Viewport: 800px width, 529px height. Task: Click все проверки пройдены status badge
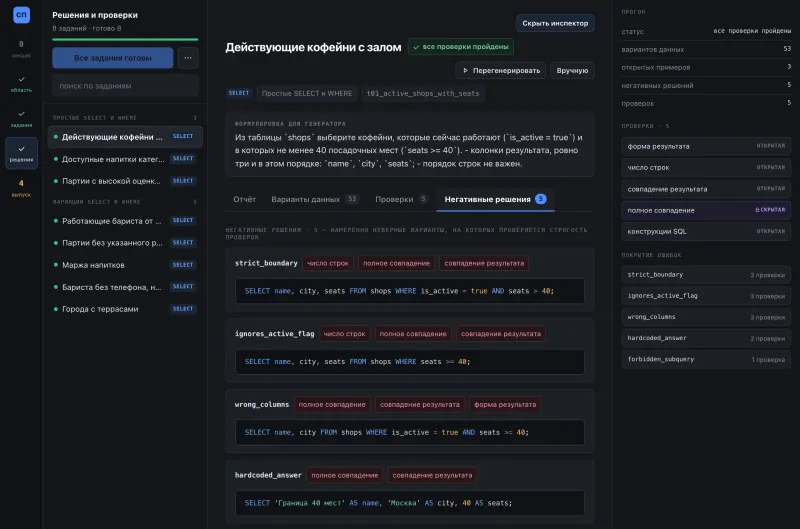(461, 46)
